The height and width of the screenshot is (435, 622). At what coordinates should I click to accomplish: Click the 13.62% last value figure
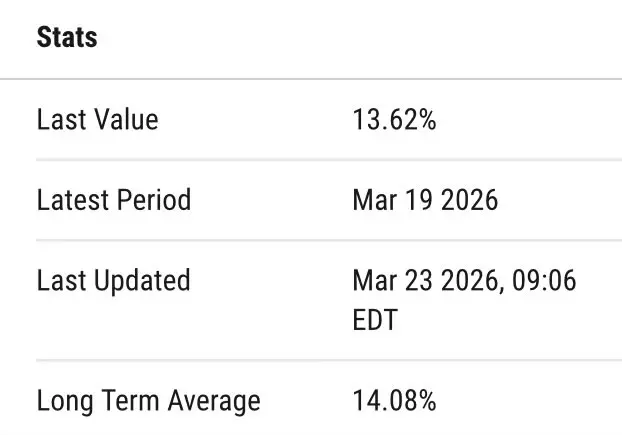tap(394, 120)
